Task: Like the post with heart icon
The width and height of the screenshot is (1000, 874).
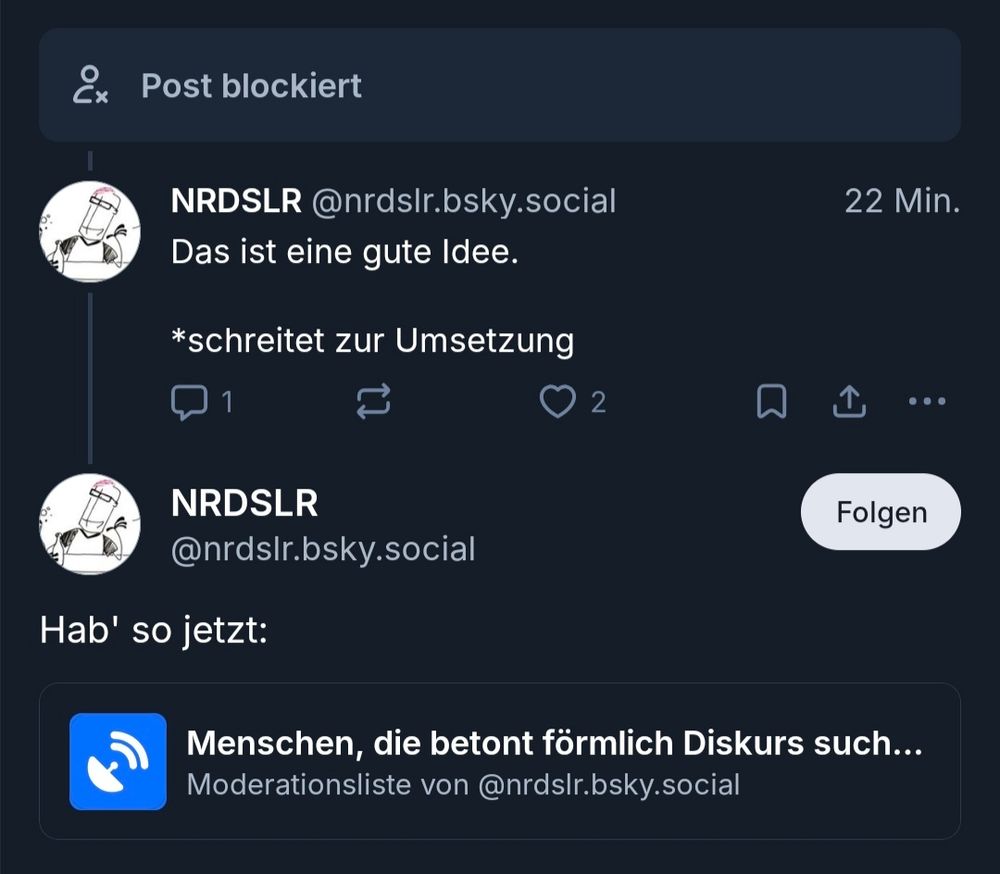Action: point(557,402)
